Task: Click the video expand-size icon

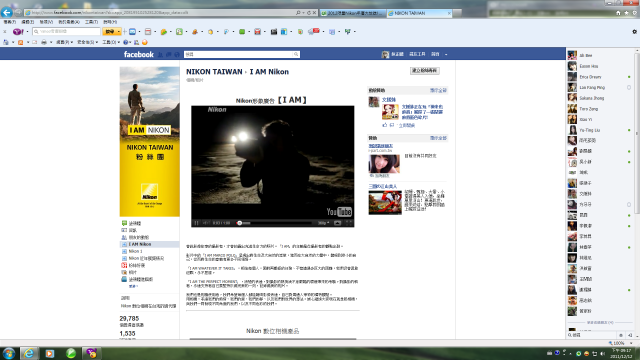Action: [337, 223]
